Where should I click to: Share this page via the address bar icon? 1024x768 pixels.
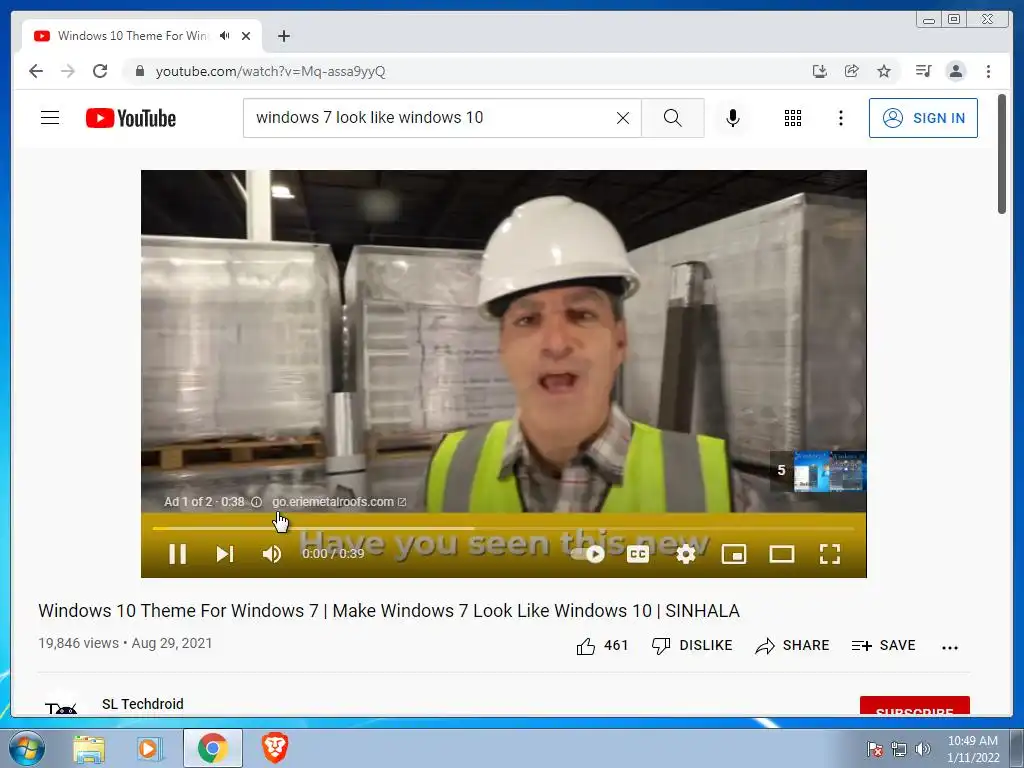click(852, 71)
